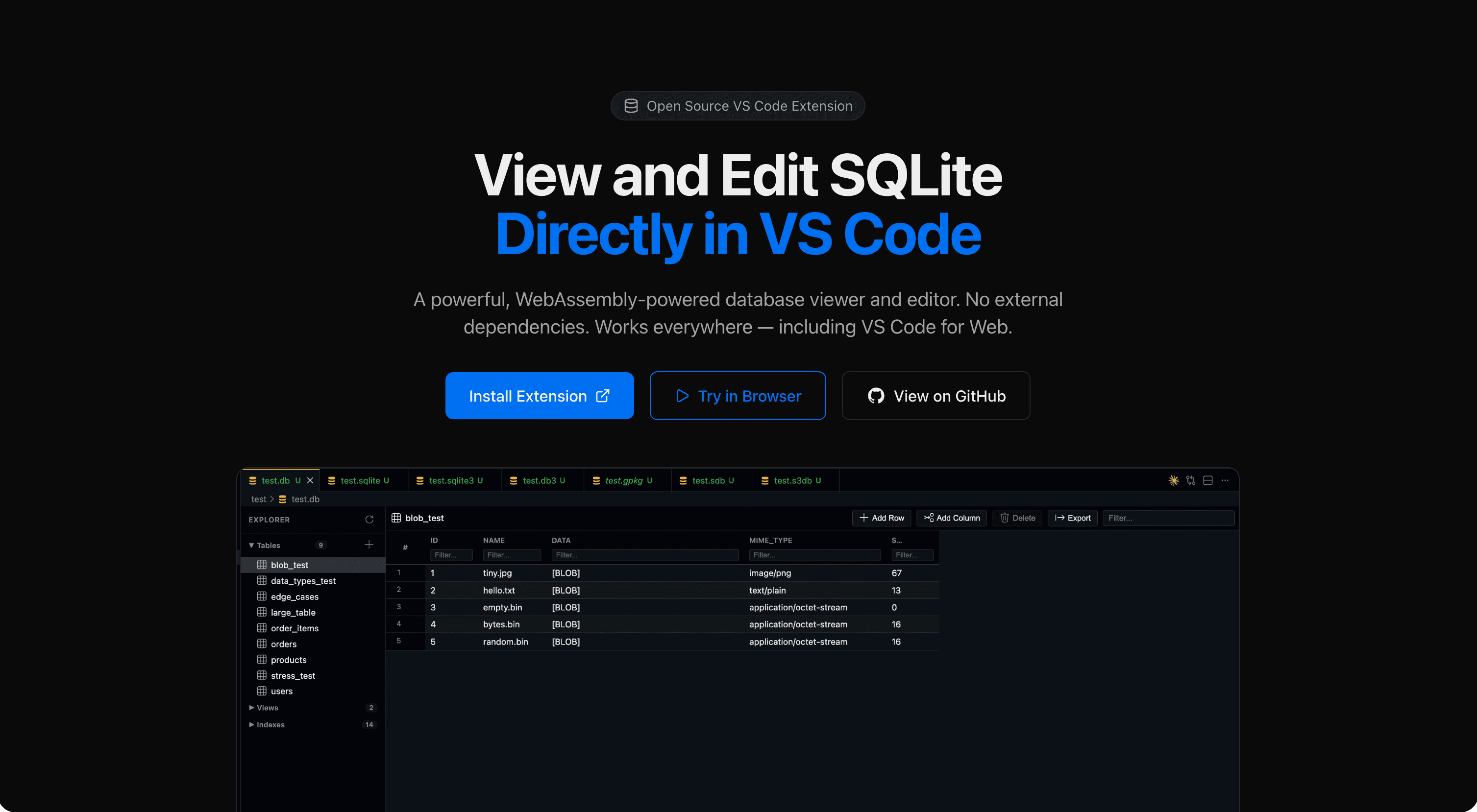Image resolution: width=1477 pixels, height=812 pixels.
Task: Click the database icon on the Open Source badge
Action: tap(631, 105)
